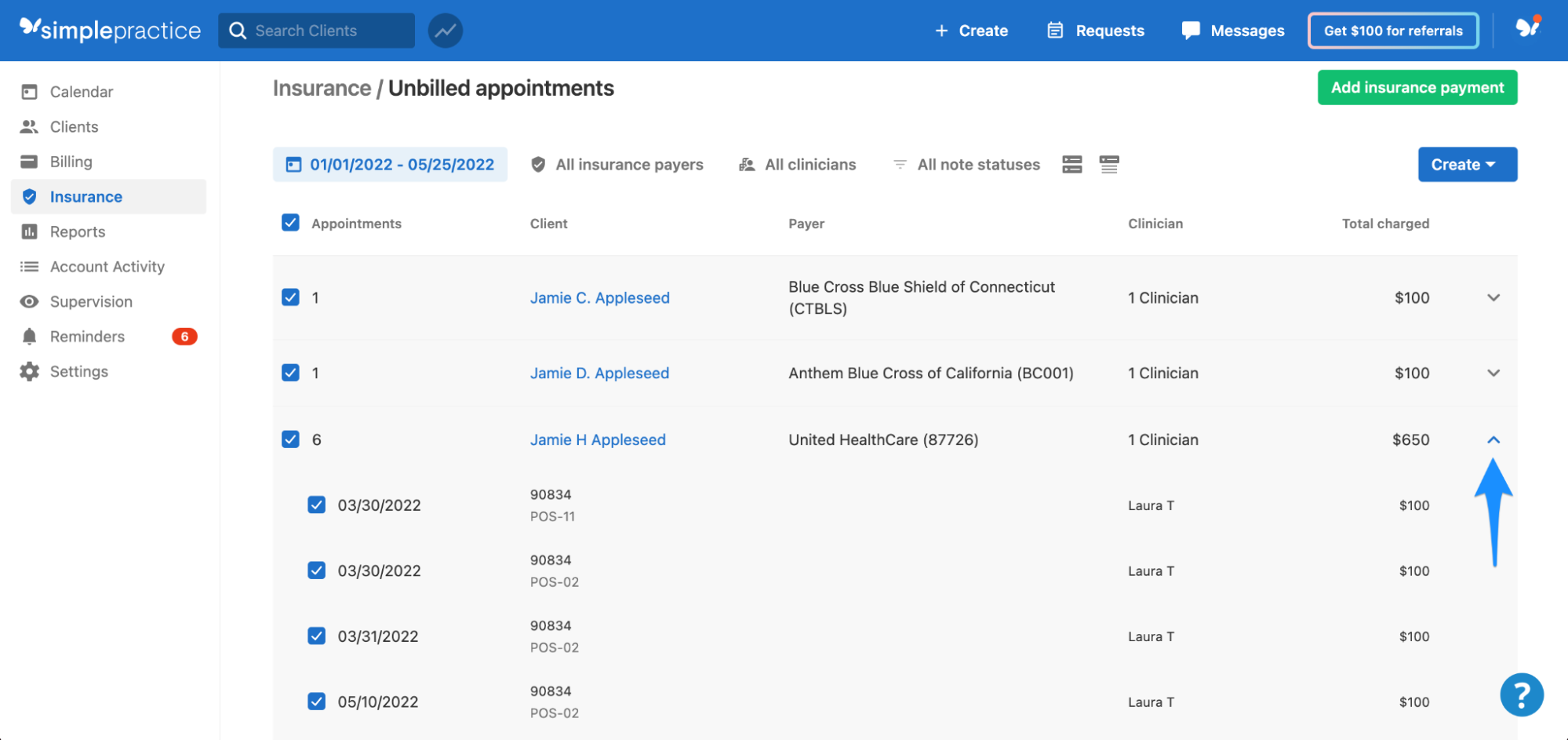1568x740 pixels.
Task: Click Anthem Blue Cross of California (BC001)
Action: click(931, 373)
